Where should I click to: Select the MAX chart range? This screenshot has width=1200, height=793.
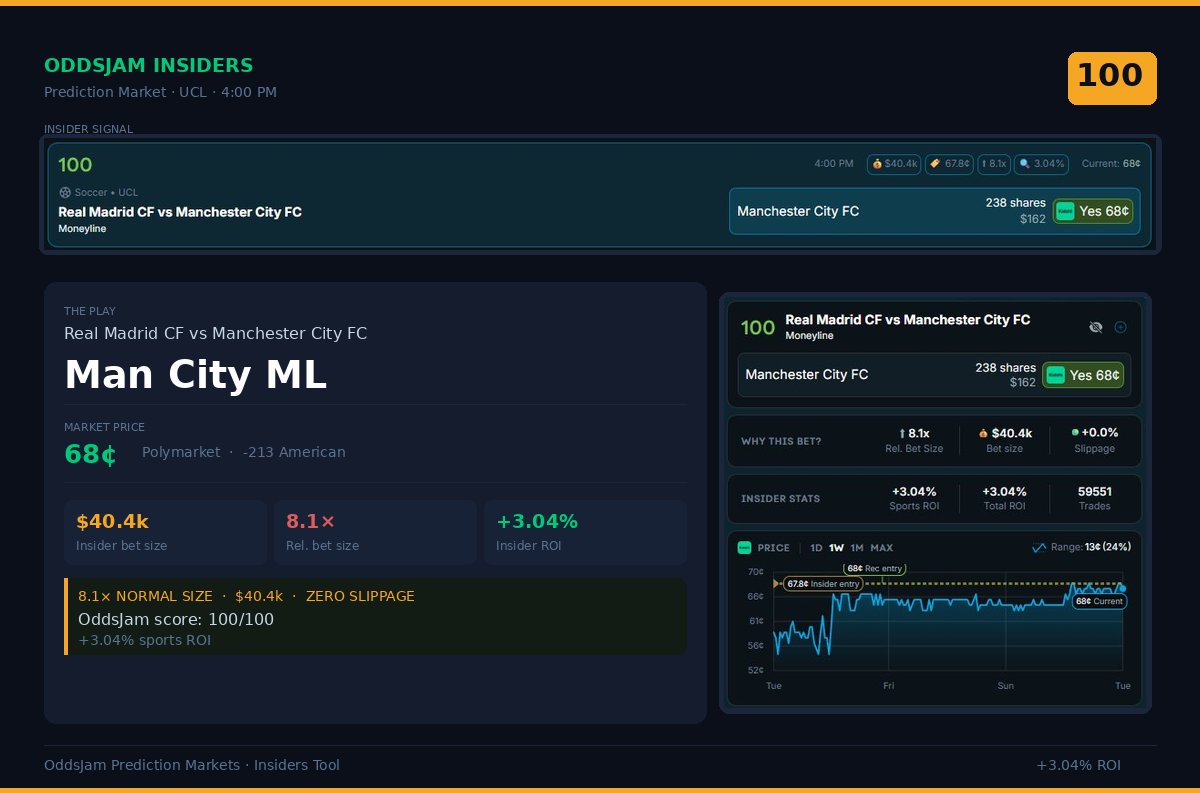pos(882,548)
